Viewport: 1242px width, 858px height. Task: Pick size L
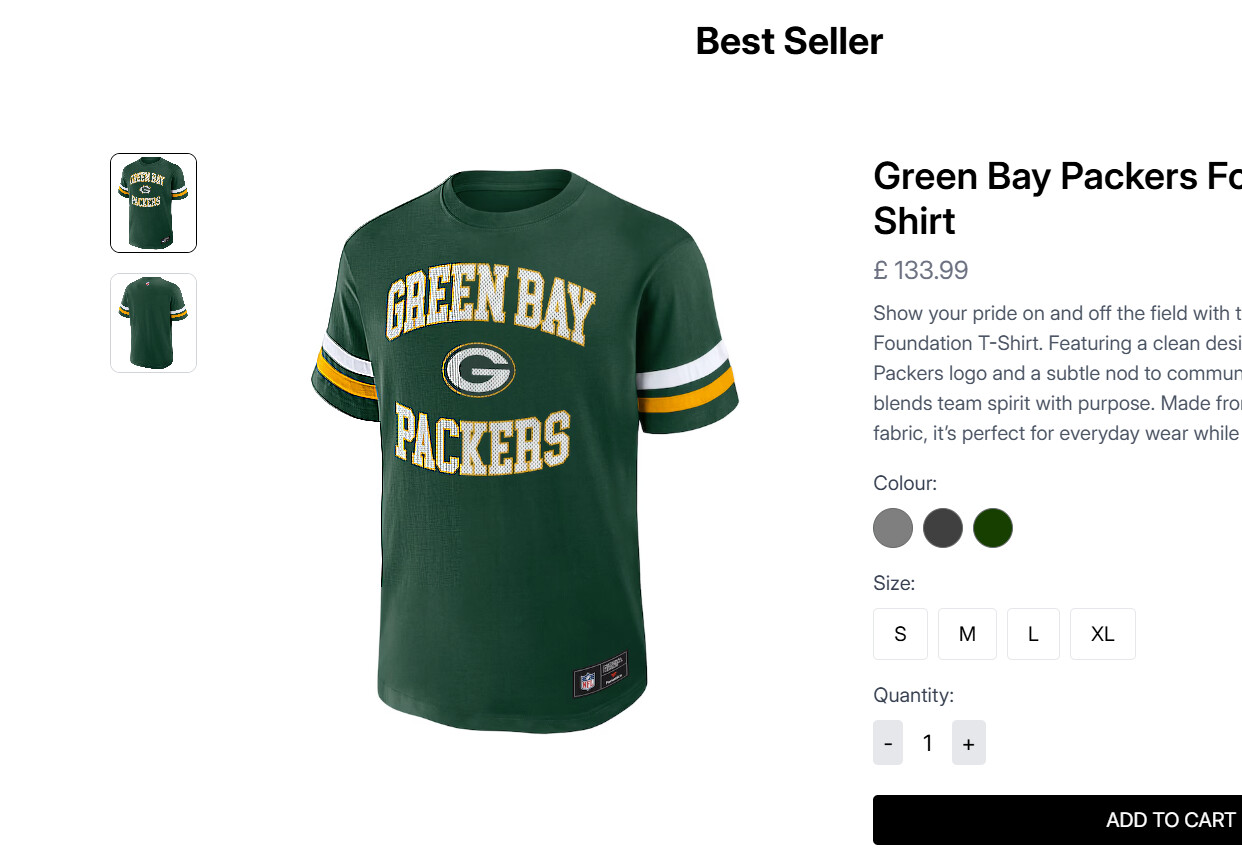[1033, 634]
